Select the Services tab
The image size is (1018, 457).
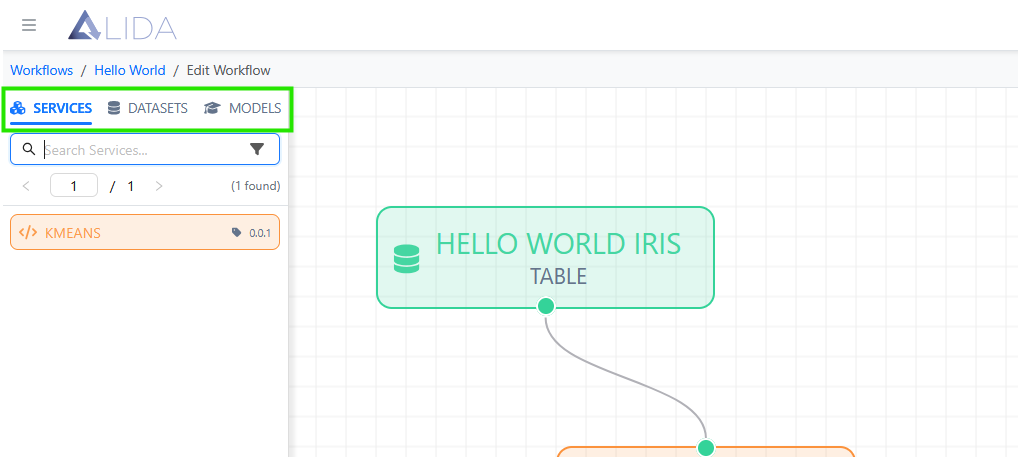pos(51,108)
